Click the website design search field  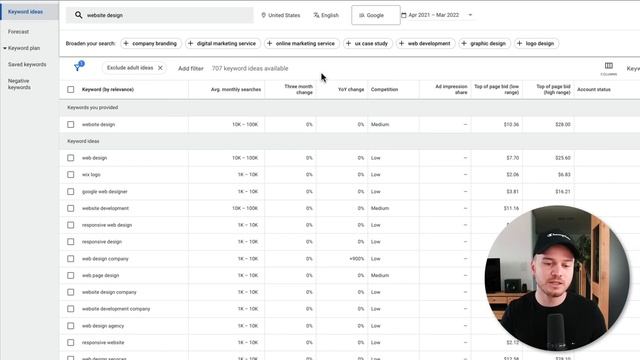tap(160, 15)
